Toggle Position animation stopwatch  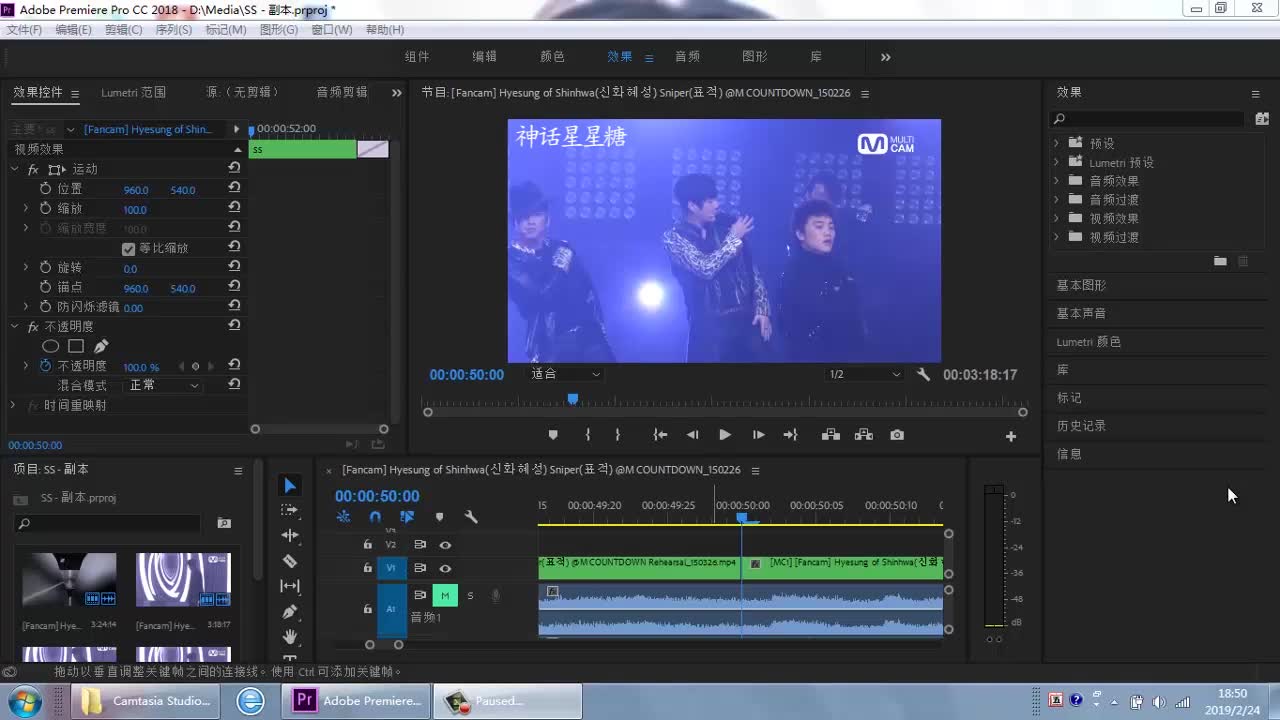45,189
